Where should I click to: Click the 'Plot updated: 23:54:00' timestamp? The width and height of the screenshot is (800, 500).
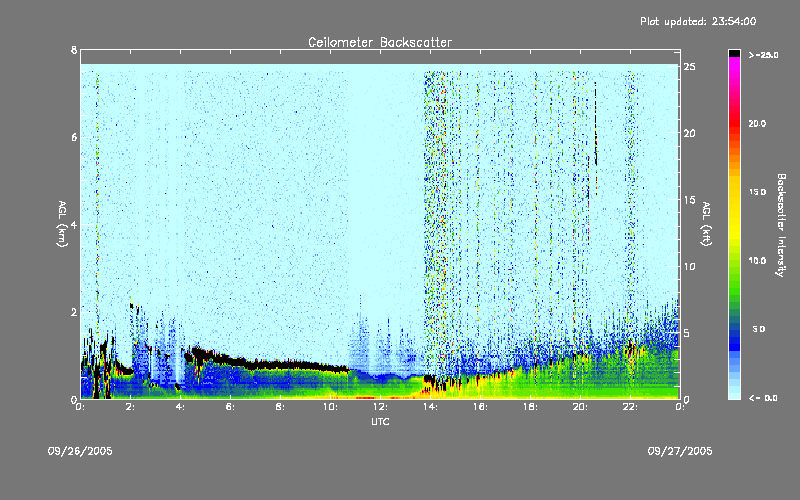coord(698,21)
